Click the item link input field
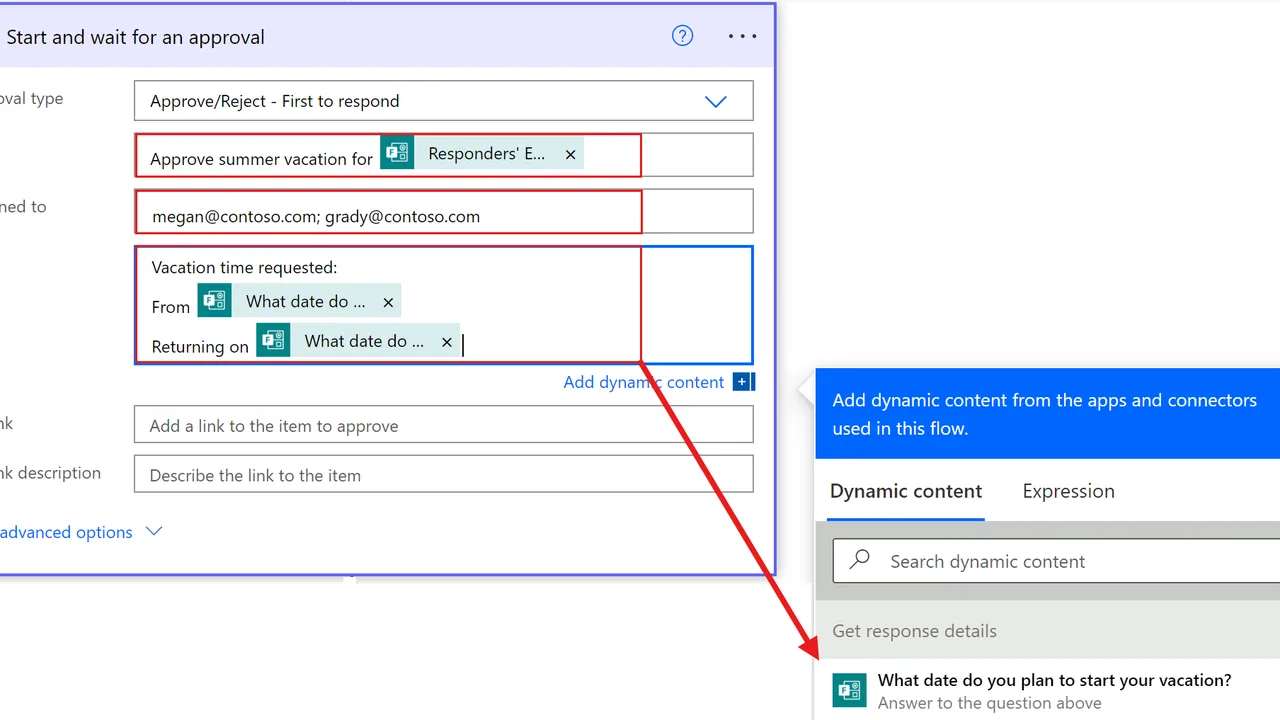 pyautogui.click(x=444, y=425)
